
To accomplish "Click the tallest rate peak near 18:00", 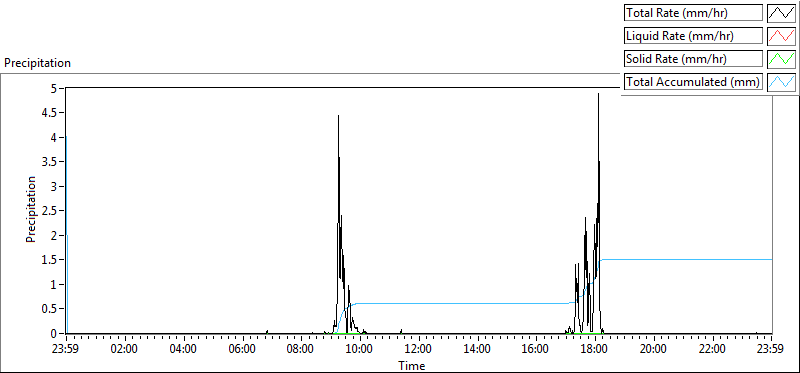I will (x=598, y=95).
